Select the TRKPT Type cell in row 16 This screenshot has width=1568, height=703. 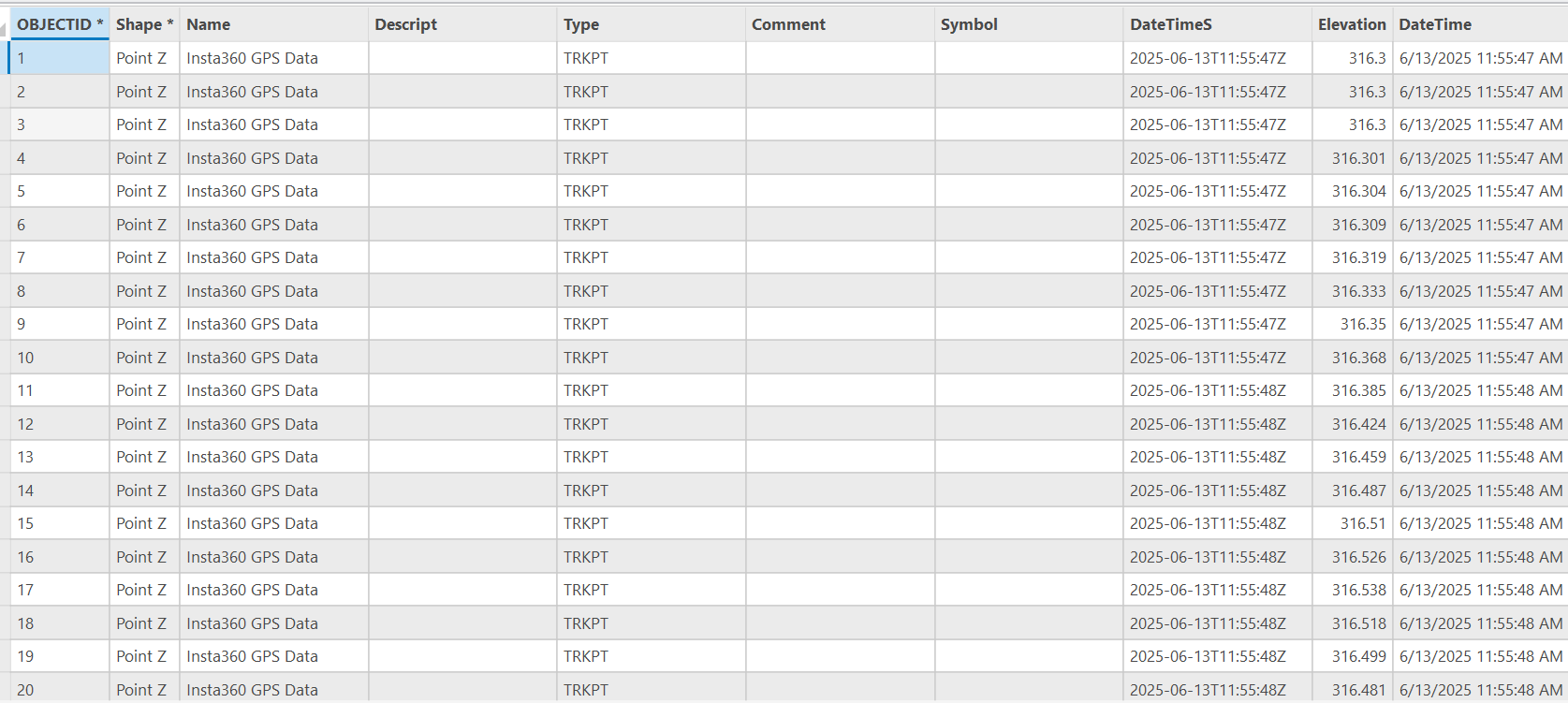pos(652,557)
